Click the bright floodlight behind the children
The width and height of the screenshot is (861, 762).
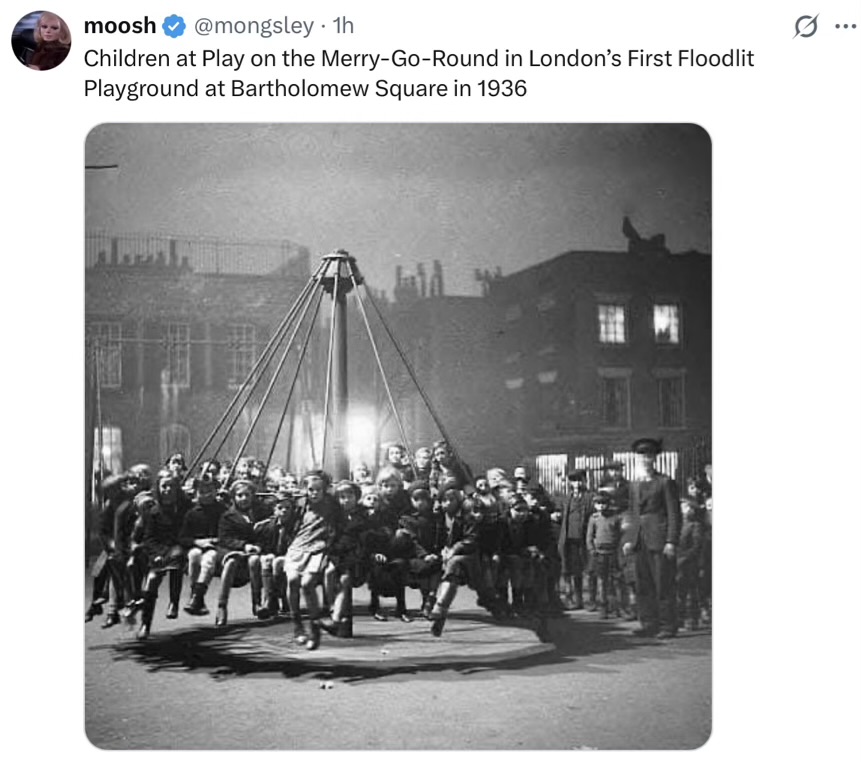point(361,436)
